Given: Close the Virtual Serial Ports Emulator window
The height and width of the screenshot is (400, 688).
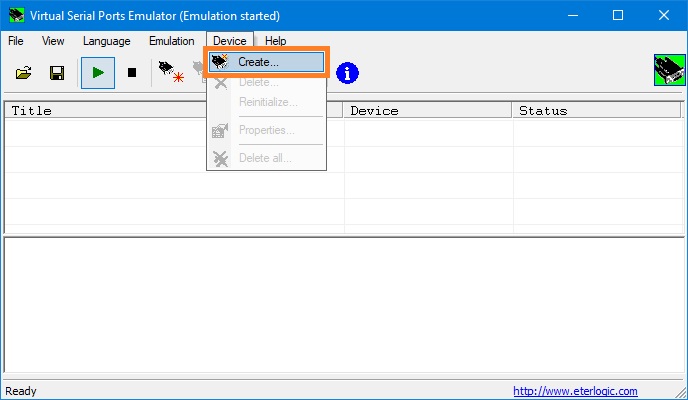Looking at the screenshot, I should [664, 15].
